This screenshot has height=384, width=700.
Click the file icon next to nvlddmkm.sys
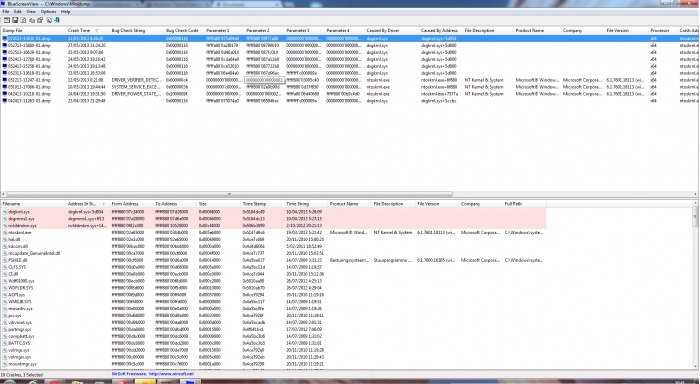click(5, 225)
